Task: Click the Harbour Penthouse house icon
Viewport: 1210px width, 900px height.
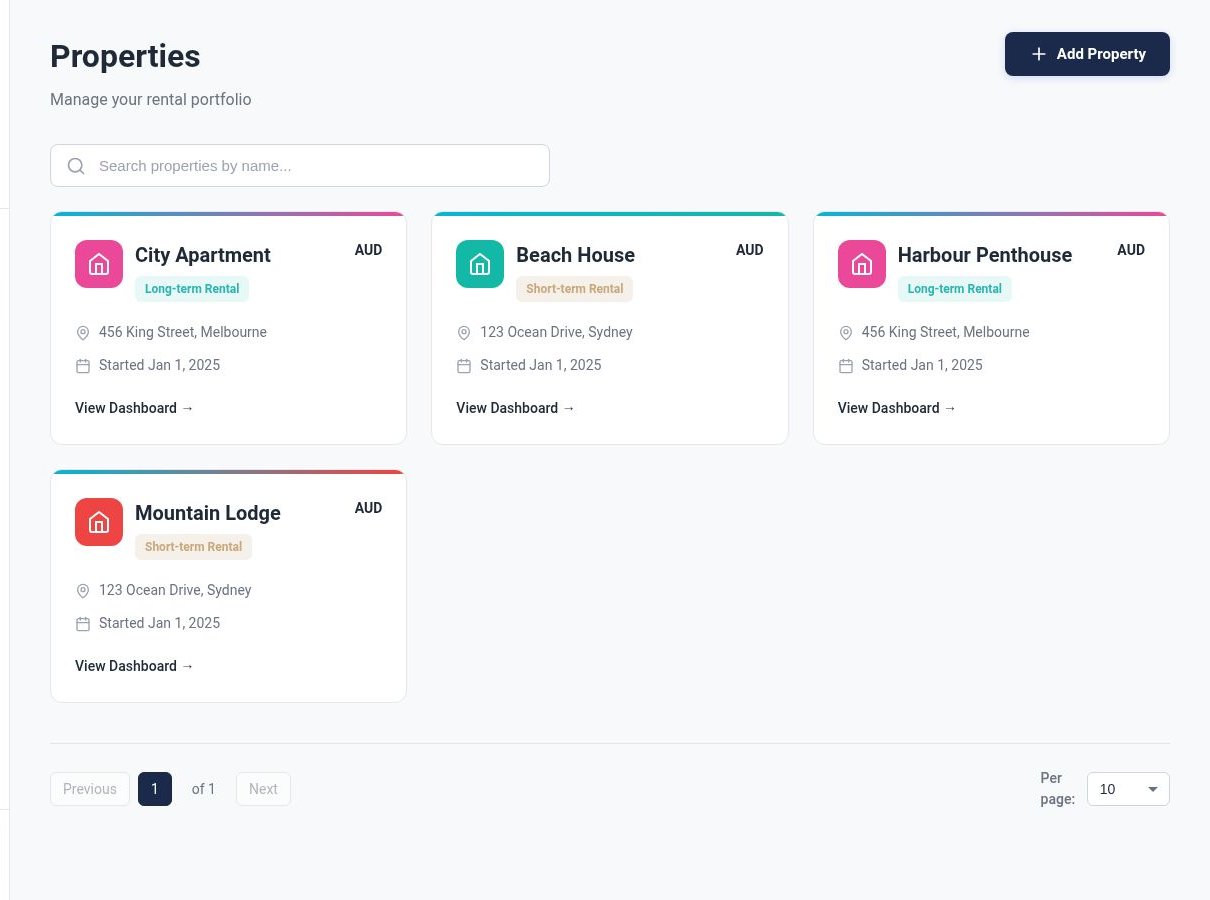Action: tap(862, 264)
